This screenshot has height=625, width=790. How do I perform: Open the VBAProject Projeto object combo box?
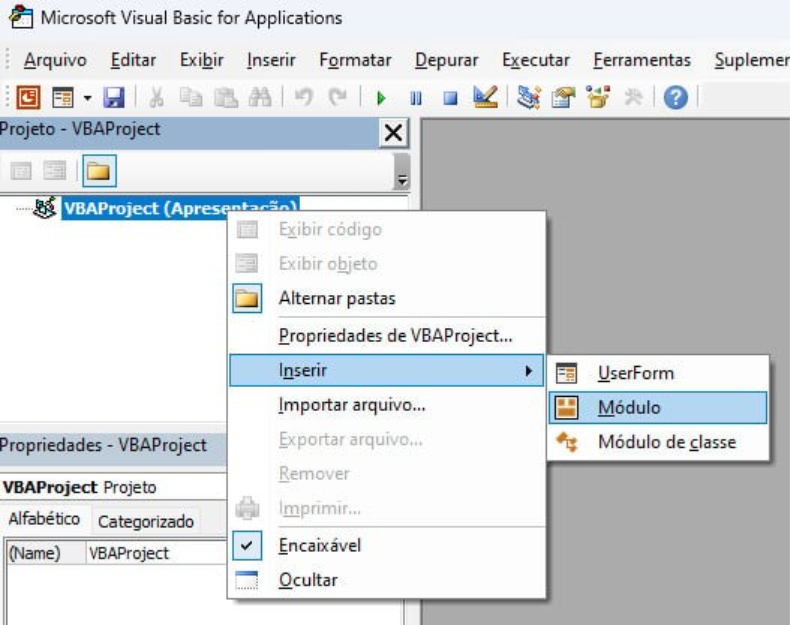tap(114, 488)
